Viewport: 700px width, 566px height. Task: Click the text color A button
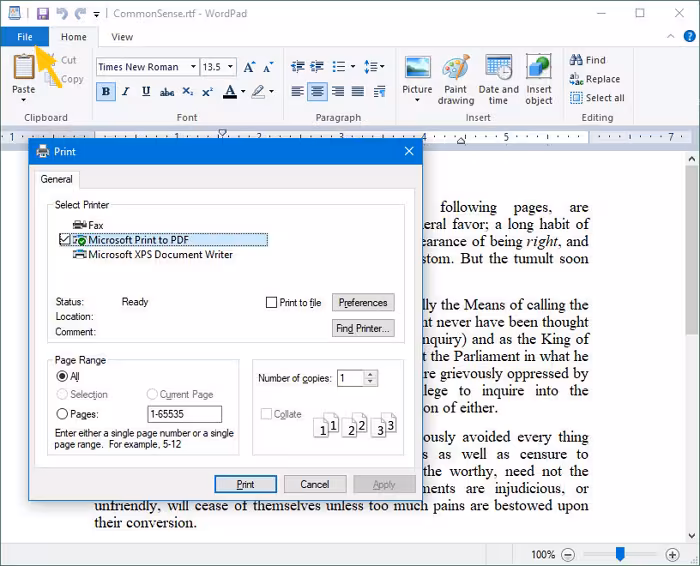coord(230,92)
